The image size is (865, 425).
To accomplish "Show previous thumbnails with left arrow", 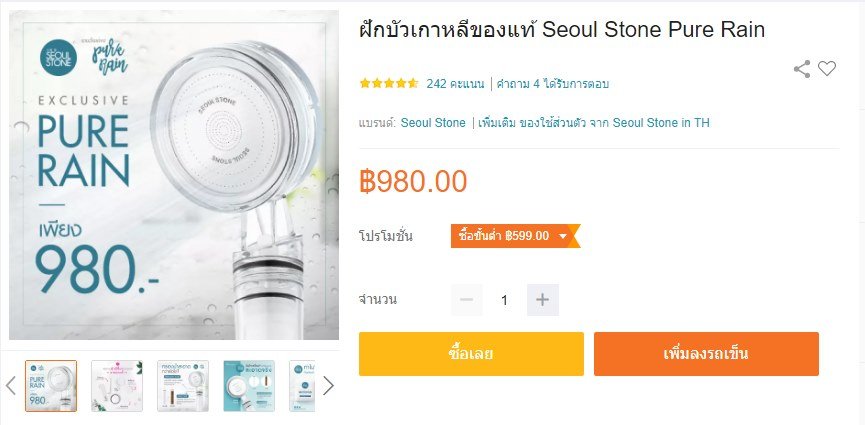I will 10,386.
